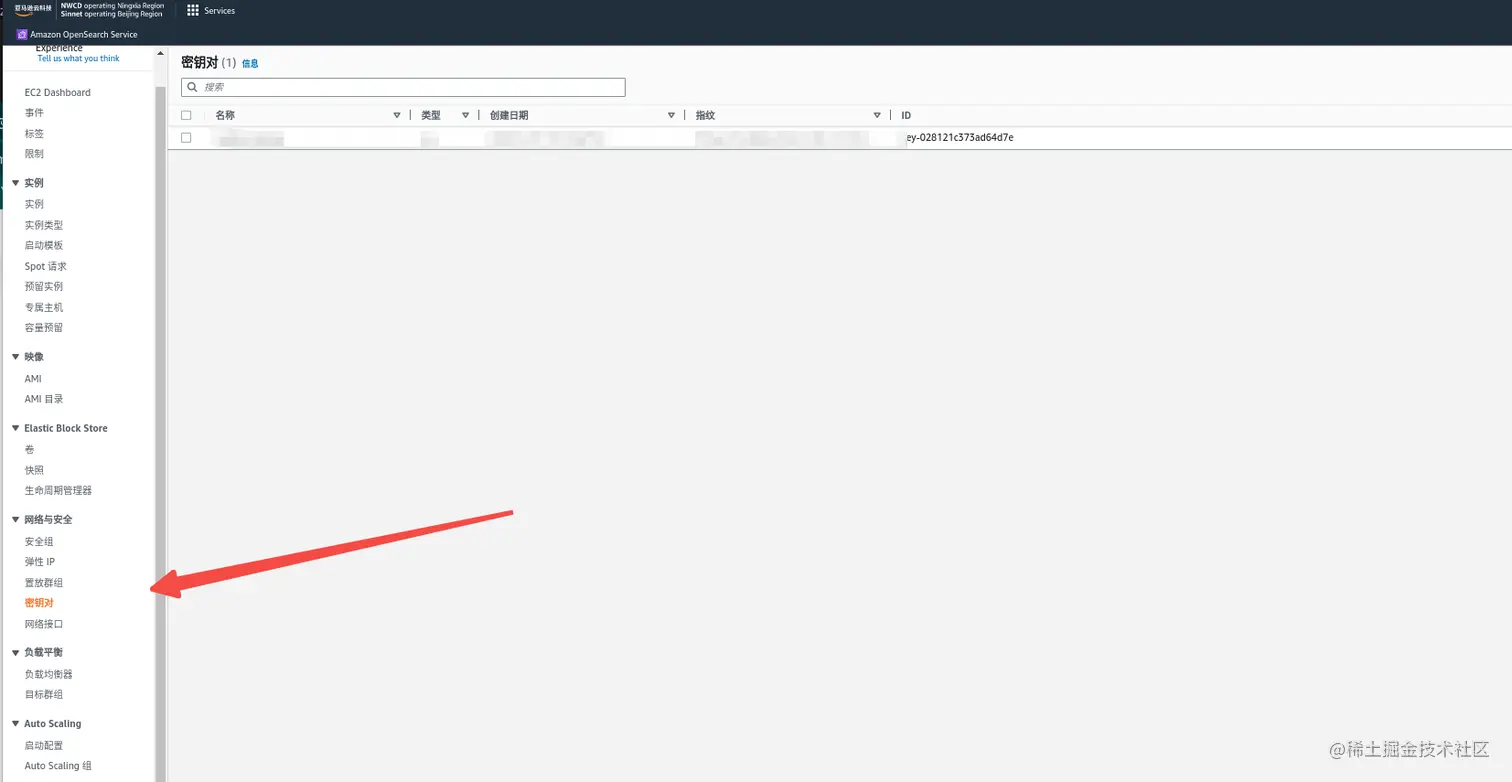Sort by the 创建日期 column arrow
1512x782 pixels.
[x=671, y=116]
